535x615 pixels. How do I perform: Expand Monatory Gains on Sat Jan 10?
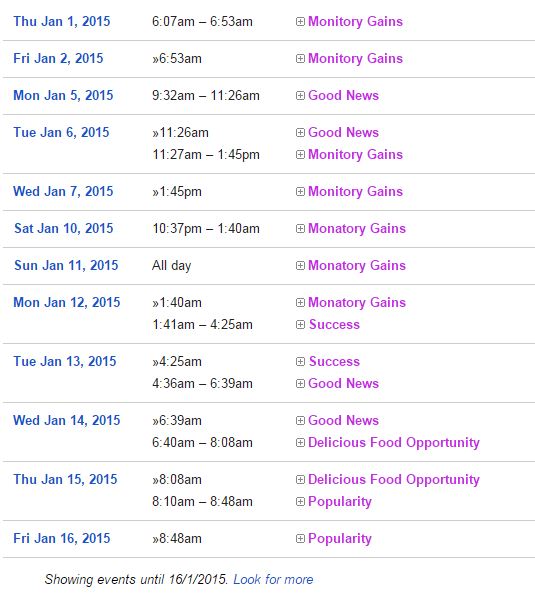[x=300, y=229]
